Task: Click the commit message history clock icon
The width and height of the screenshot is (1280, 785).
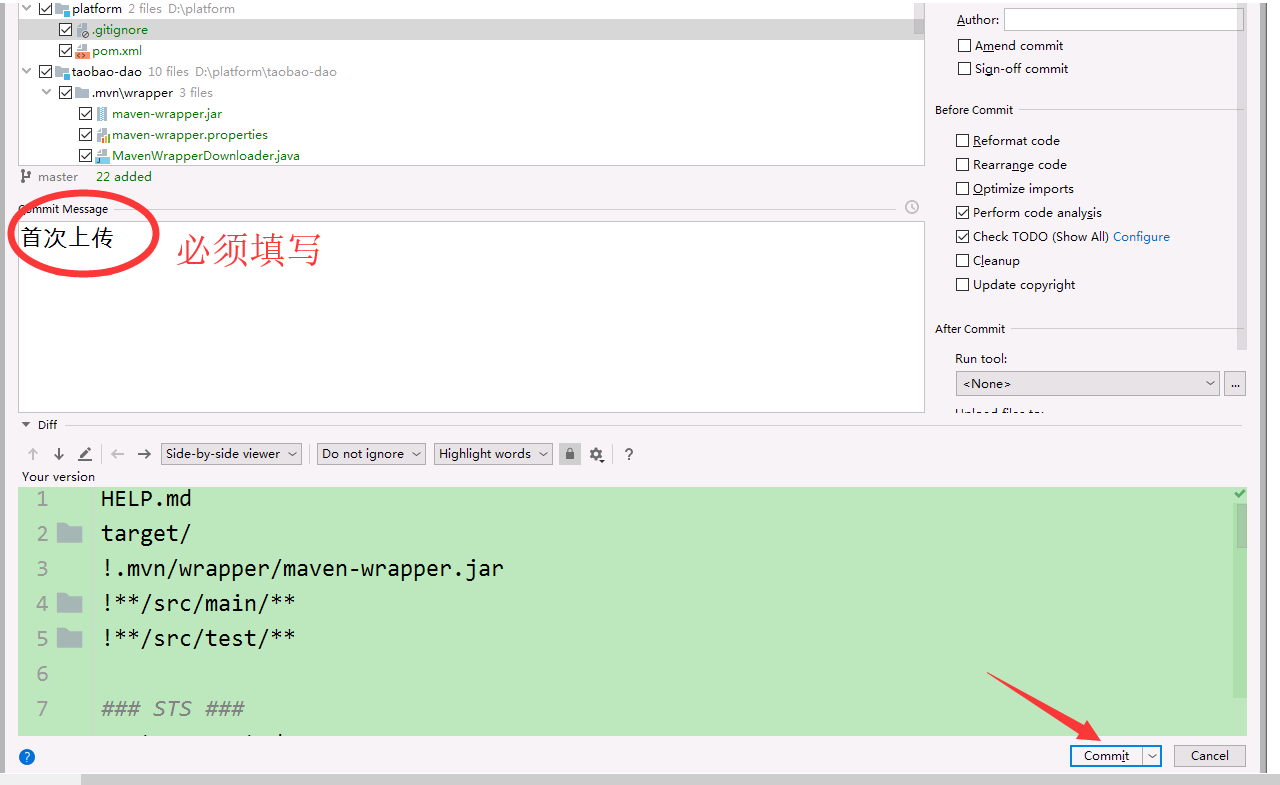Action: pos(911,208)
